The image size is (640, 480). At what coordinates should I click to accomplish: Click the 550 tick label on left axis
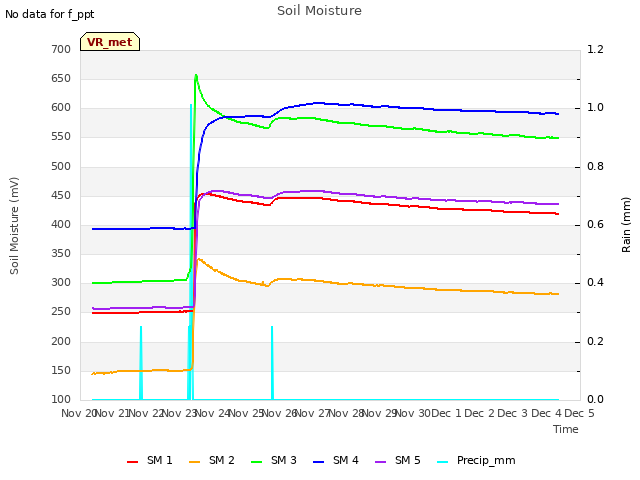coord(61,137)
